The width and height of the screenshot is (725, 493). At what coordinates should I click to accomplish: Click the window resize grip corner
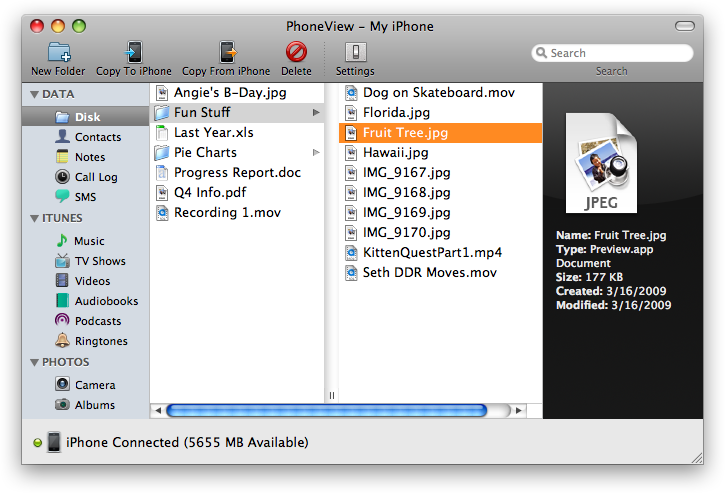pos(697,457)
